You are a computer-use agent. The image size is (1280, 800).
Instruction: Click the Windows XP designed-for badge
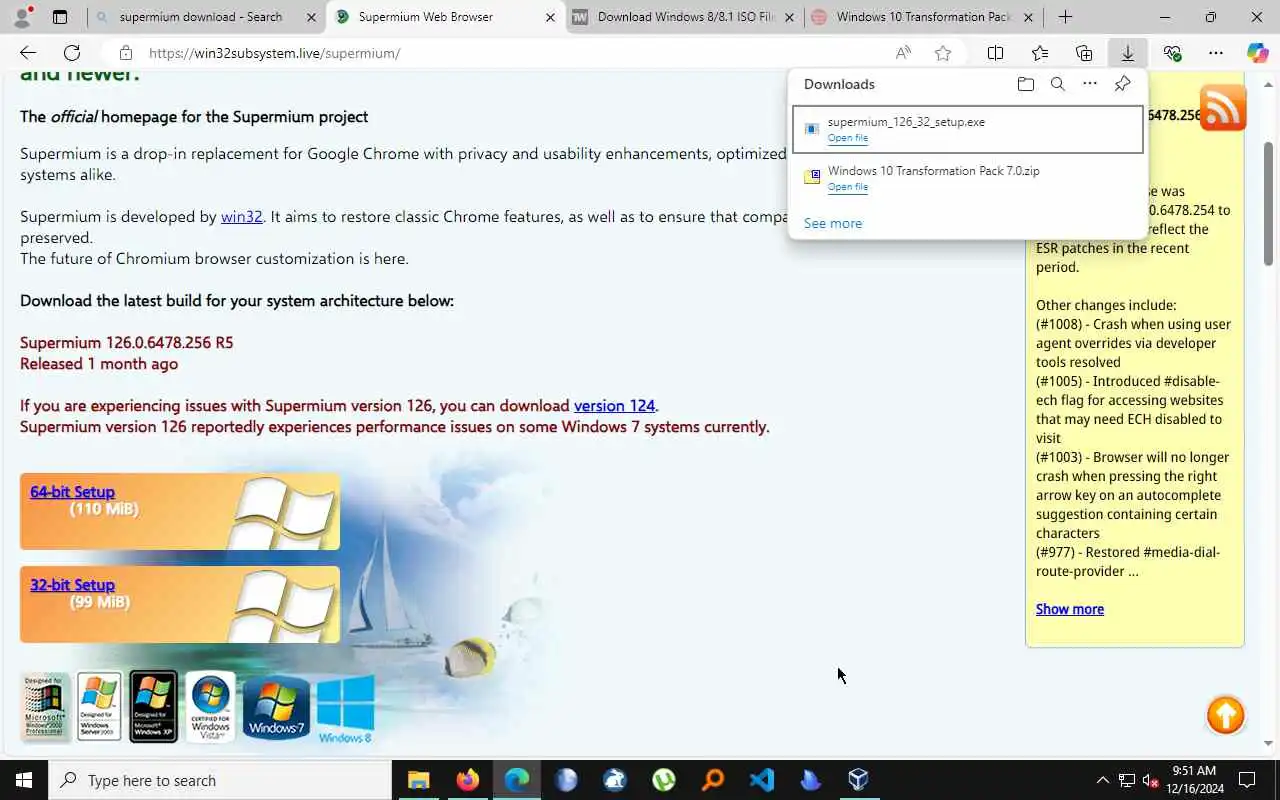click(153, 707)
